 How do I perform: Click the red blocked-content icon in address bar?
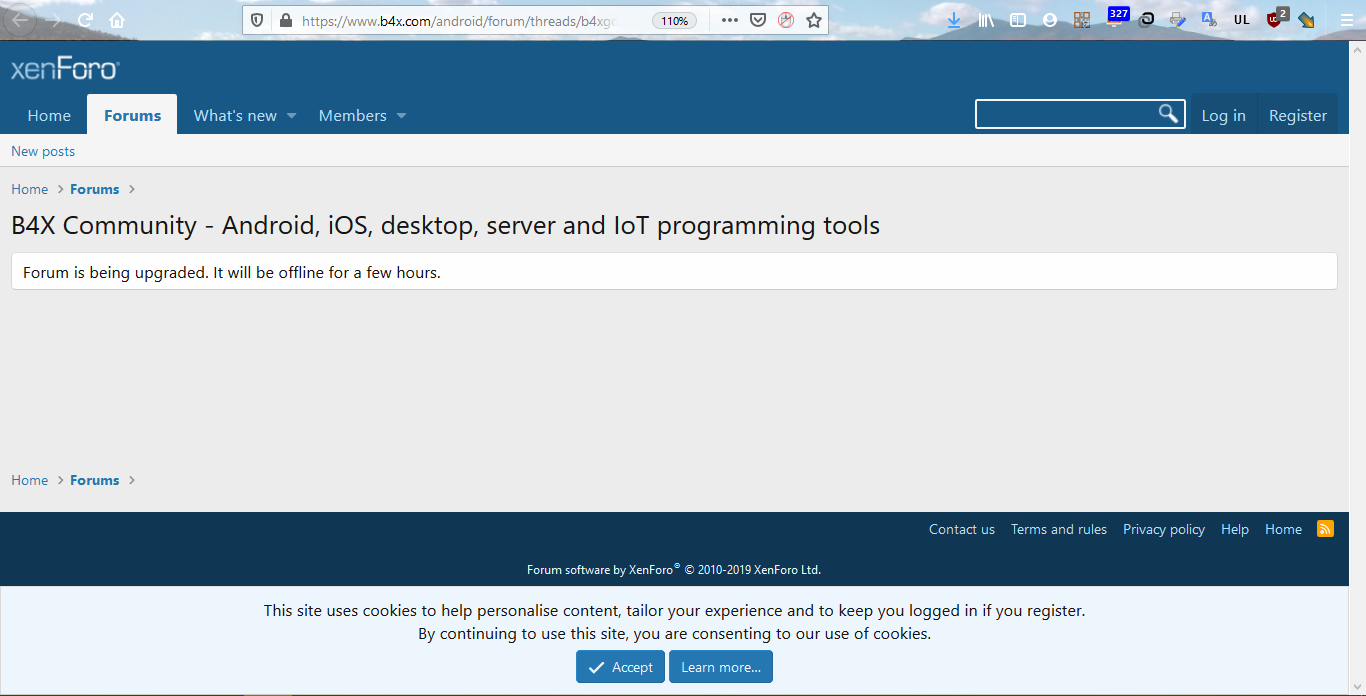tap(786, 20)
